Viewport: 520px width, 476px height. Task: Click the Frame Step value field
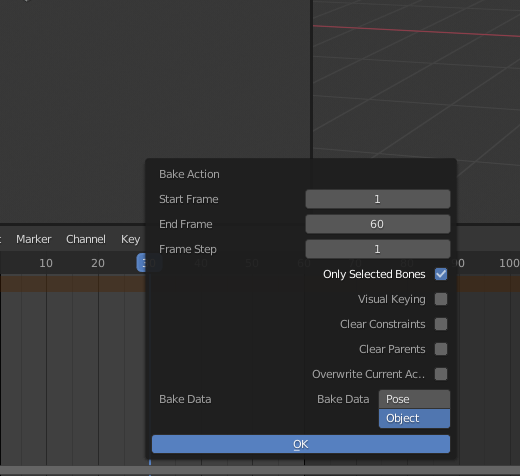click(x=378, y=249)
